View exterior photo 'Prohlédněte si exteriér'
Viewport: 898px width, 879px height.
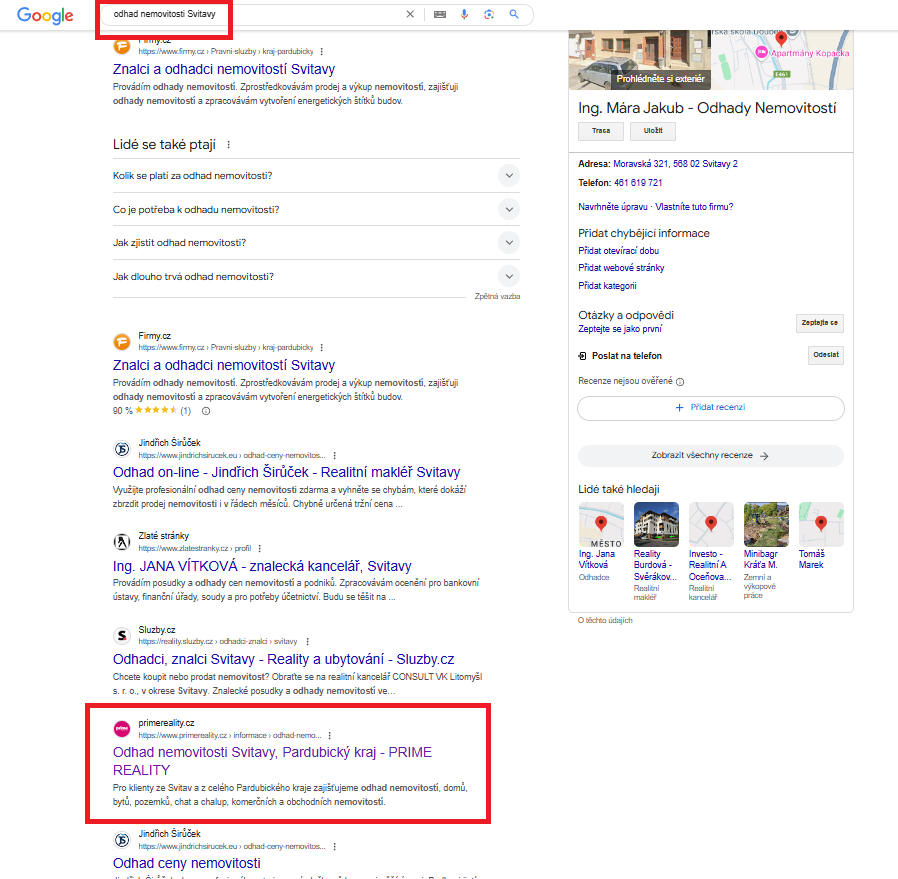640,60
